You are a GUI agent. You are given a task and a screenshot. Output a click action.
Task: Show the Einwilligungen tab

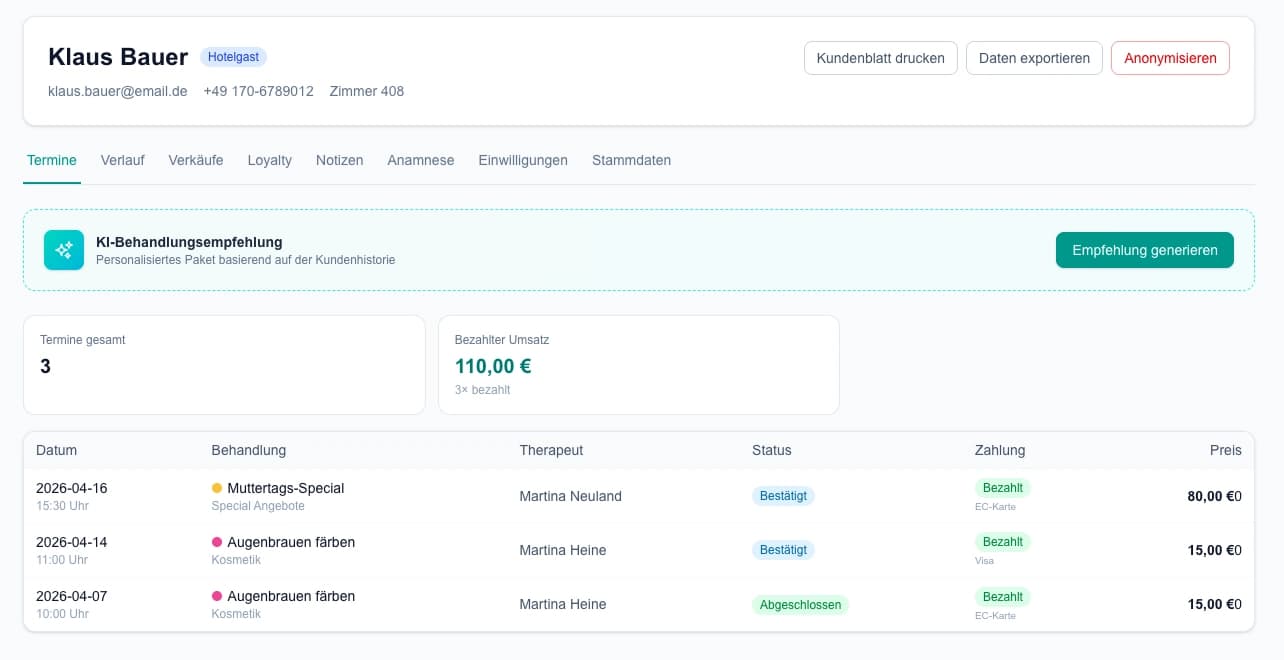click(x=522, y=160)
